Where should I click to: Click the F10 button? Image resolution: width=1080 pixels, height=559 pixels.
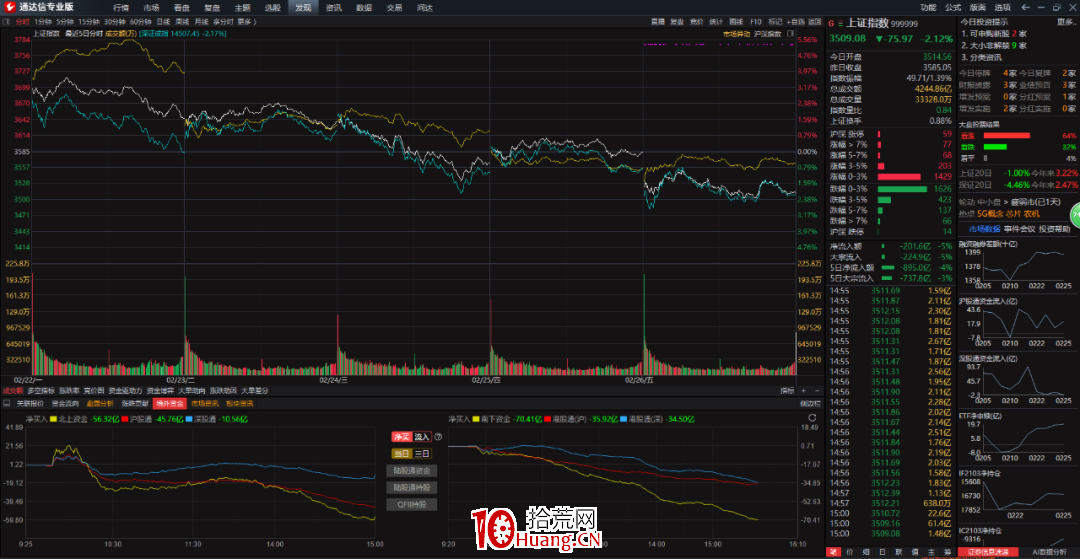pos(756,22)
